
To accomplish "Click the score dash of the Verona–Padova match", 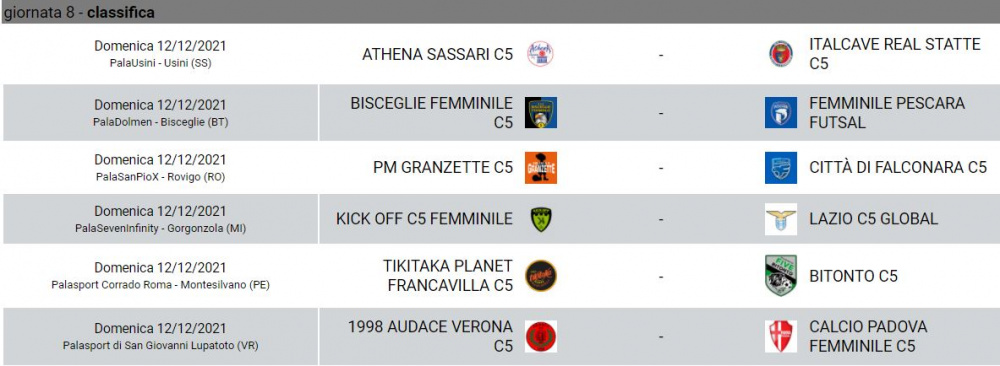I will [x=661, y=337].
